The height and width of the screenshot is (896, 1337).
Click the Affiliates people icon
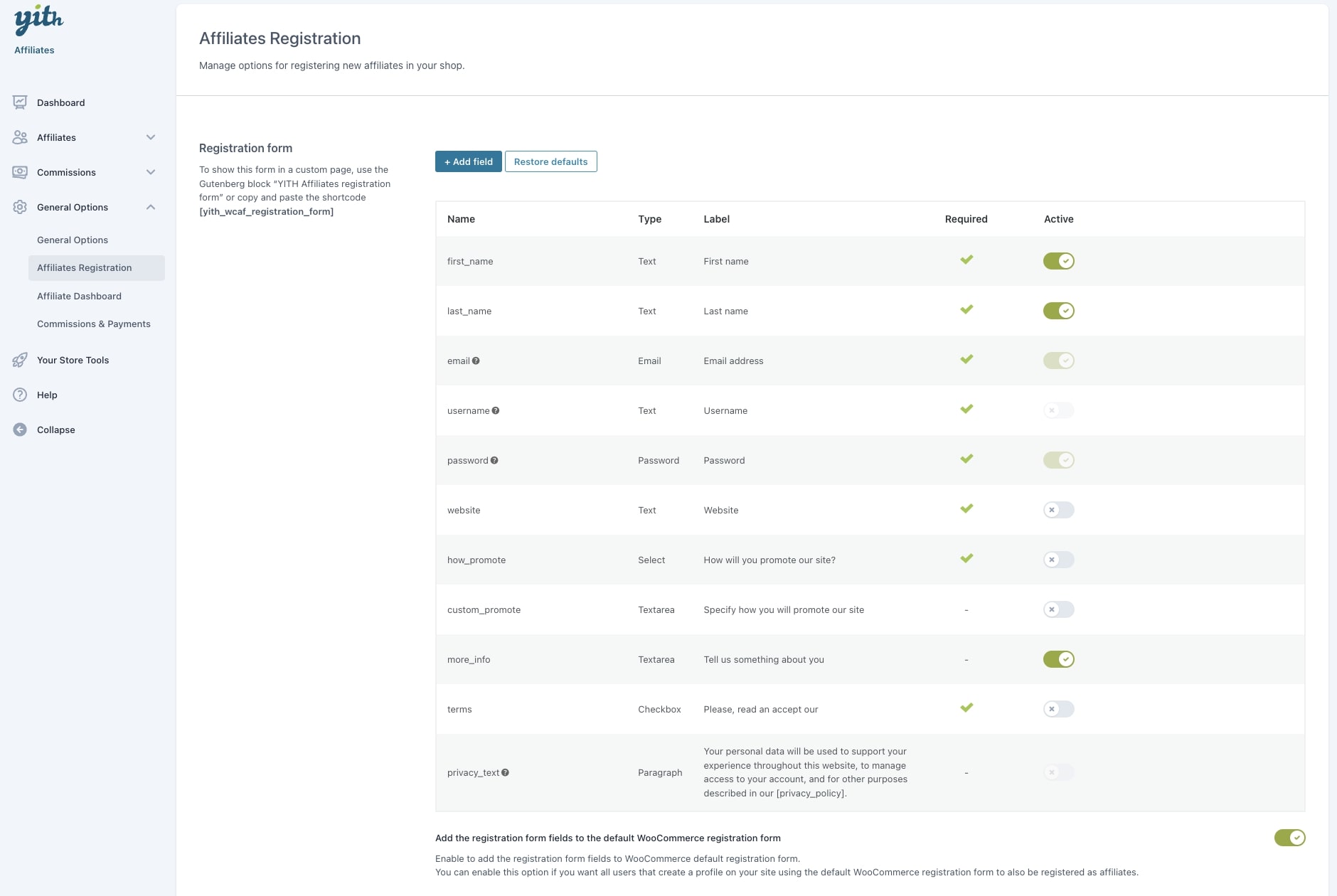tap(20, 137)
